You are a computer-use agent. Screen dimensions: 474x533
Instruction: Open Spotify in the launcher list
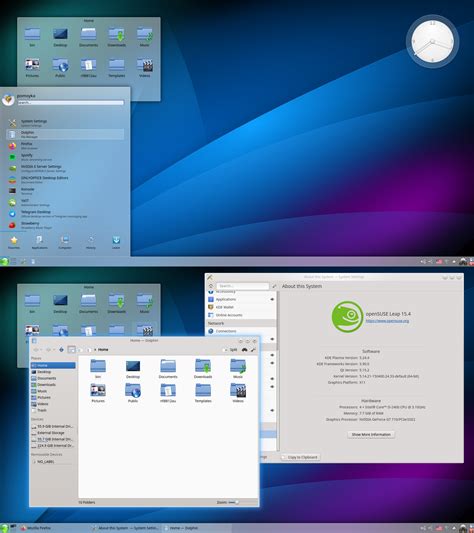(x=65, y=157)
